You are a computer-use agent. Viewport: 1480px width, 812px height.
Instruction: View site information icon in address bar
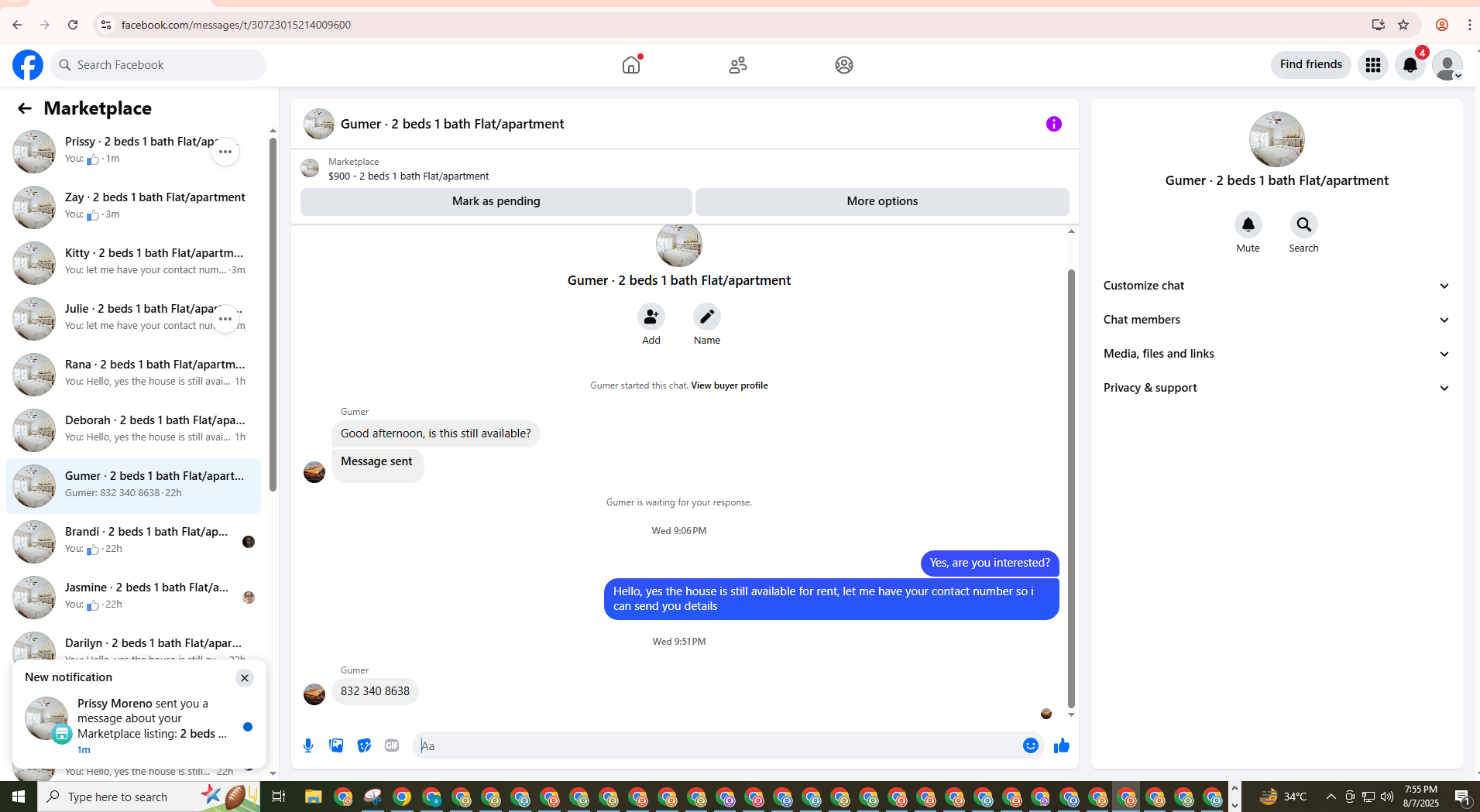106,25
